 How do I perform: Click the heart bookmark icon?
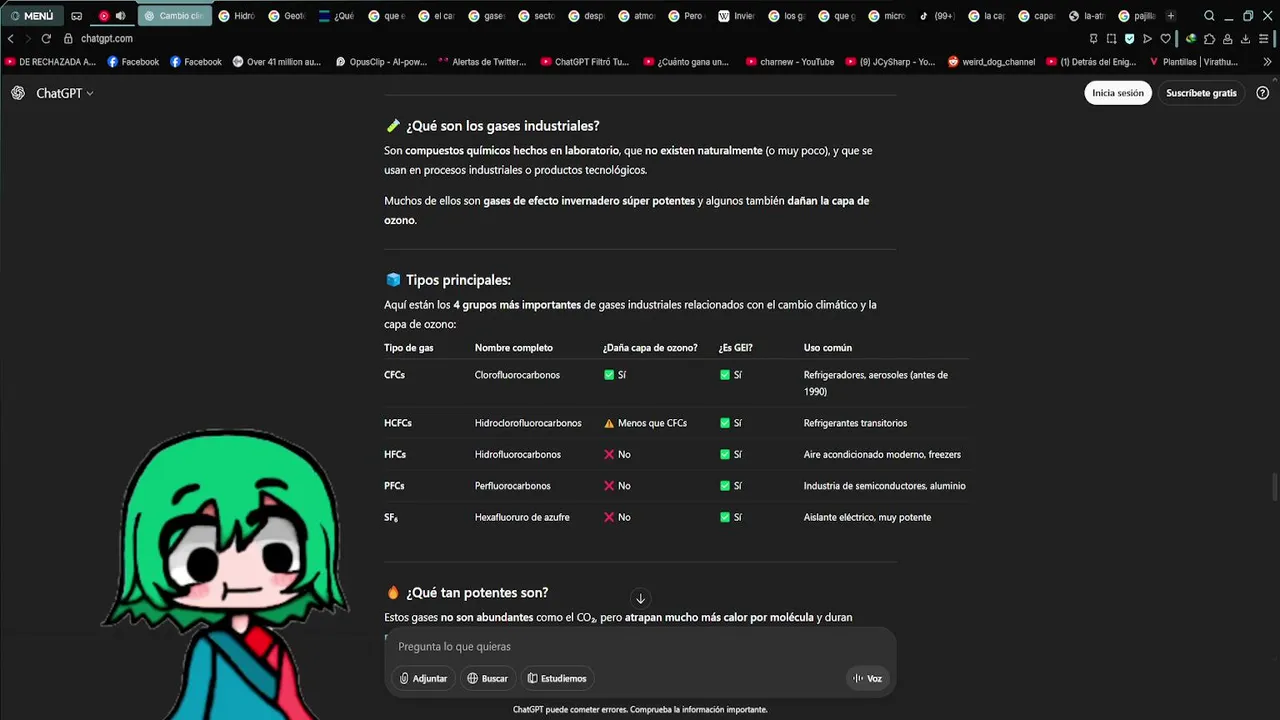click(1165, 39)
